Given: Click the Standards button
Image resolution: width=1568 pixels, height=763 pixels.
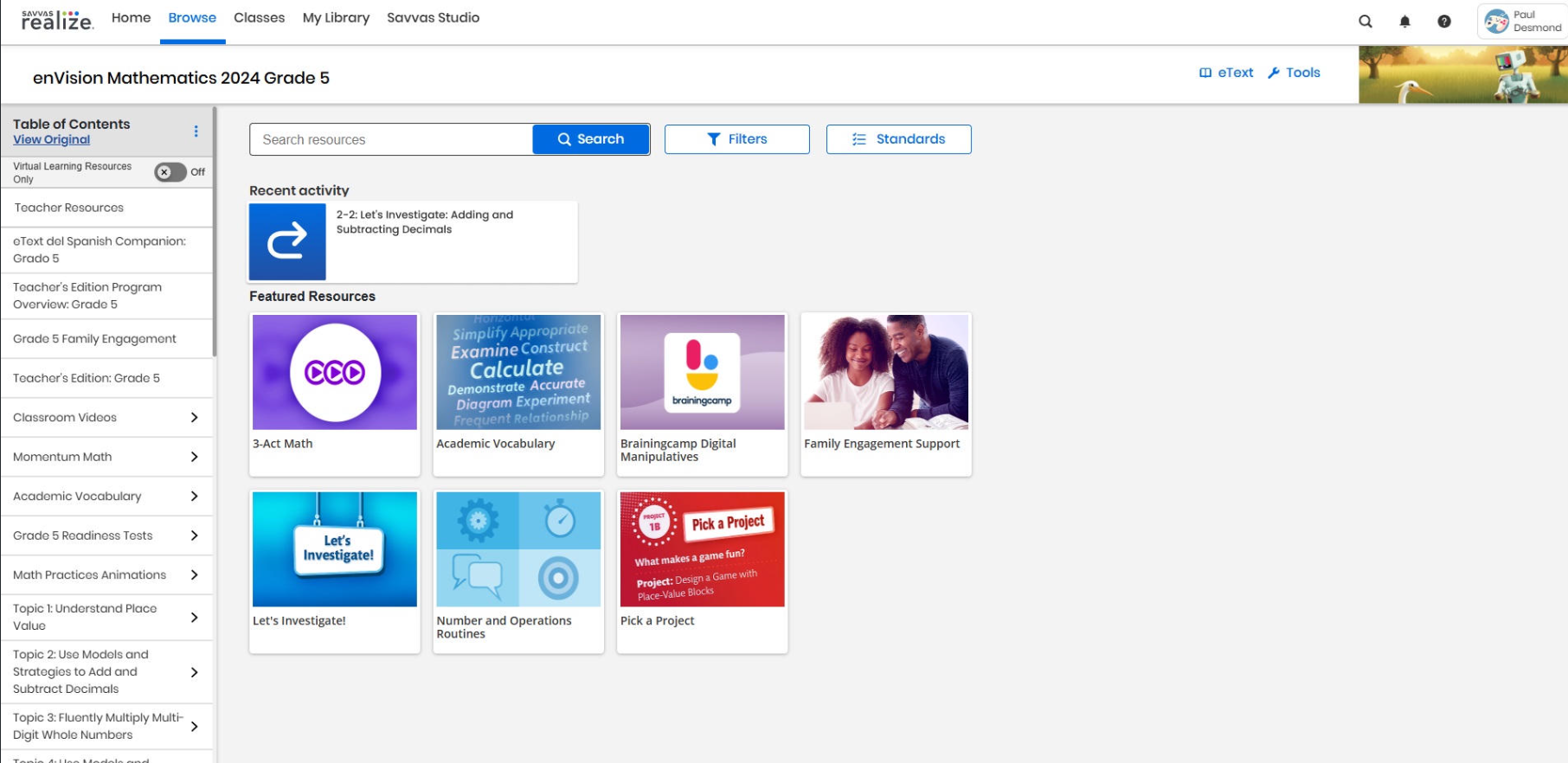Looking at the screenshot, I should (899, 139).
